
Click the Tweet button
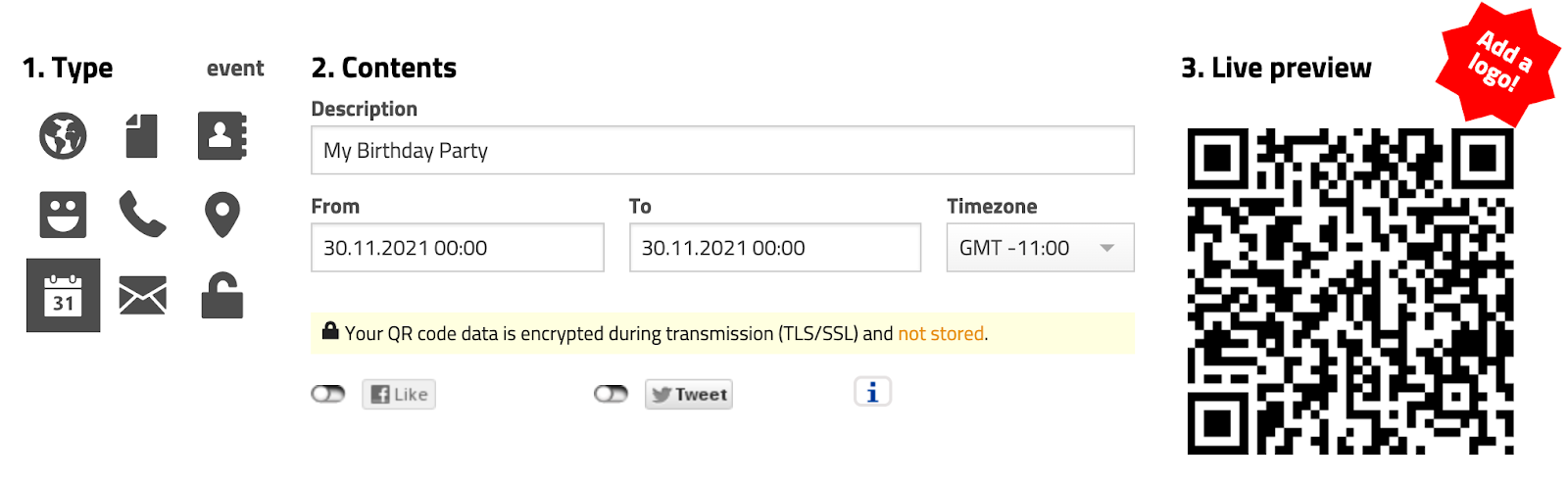[x=689, y=394]
